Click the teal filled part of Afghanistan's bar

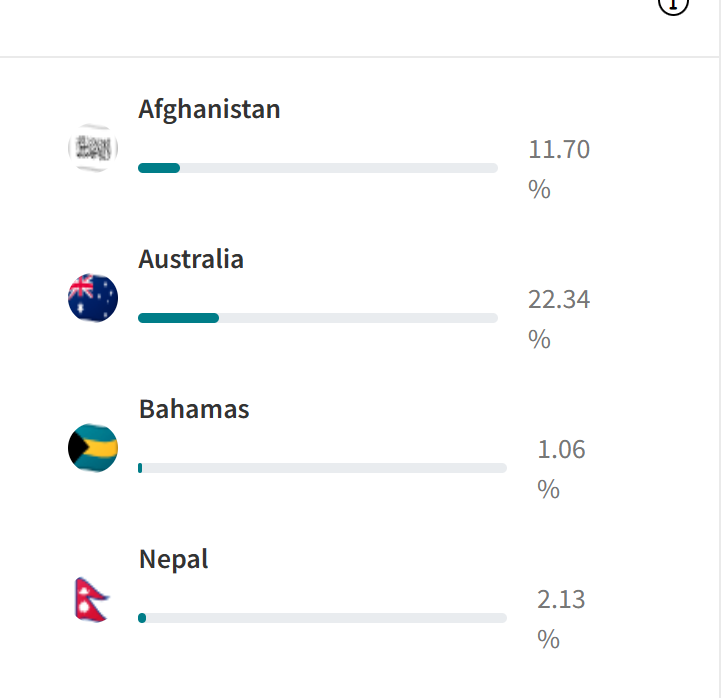pyautogui.click(x=159, y=168)
